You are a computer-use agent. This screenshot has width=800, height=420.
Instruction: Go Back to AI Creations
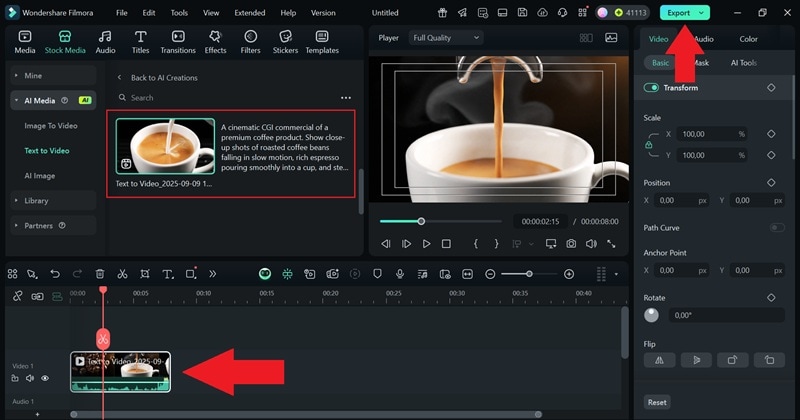pos(164,78)
